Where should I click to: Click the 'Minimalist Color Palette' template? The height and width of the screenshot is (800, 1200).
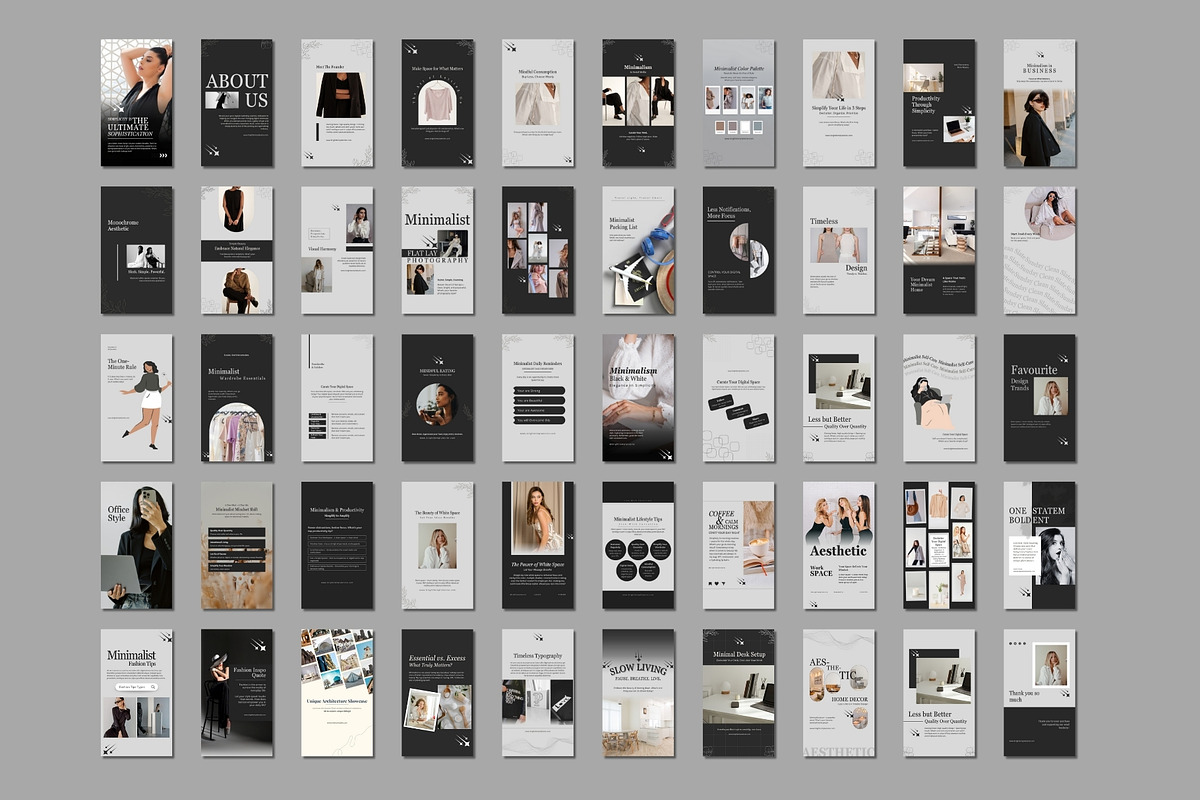738,103
